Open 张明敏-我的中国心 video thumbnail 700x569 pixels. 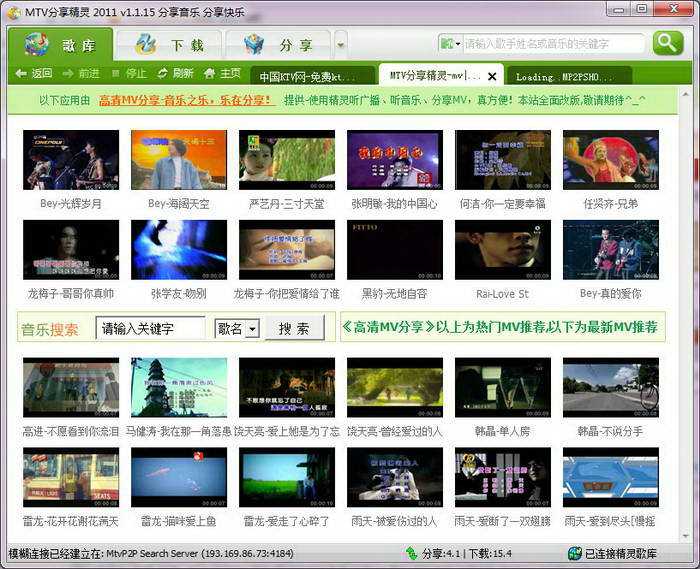tap(395, 160)
